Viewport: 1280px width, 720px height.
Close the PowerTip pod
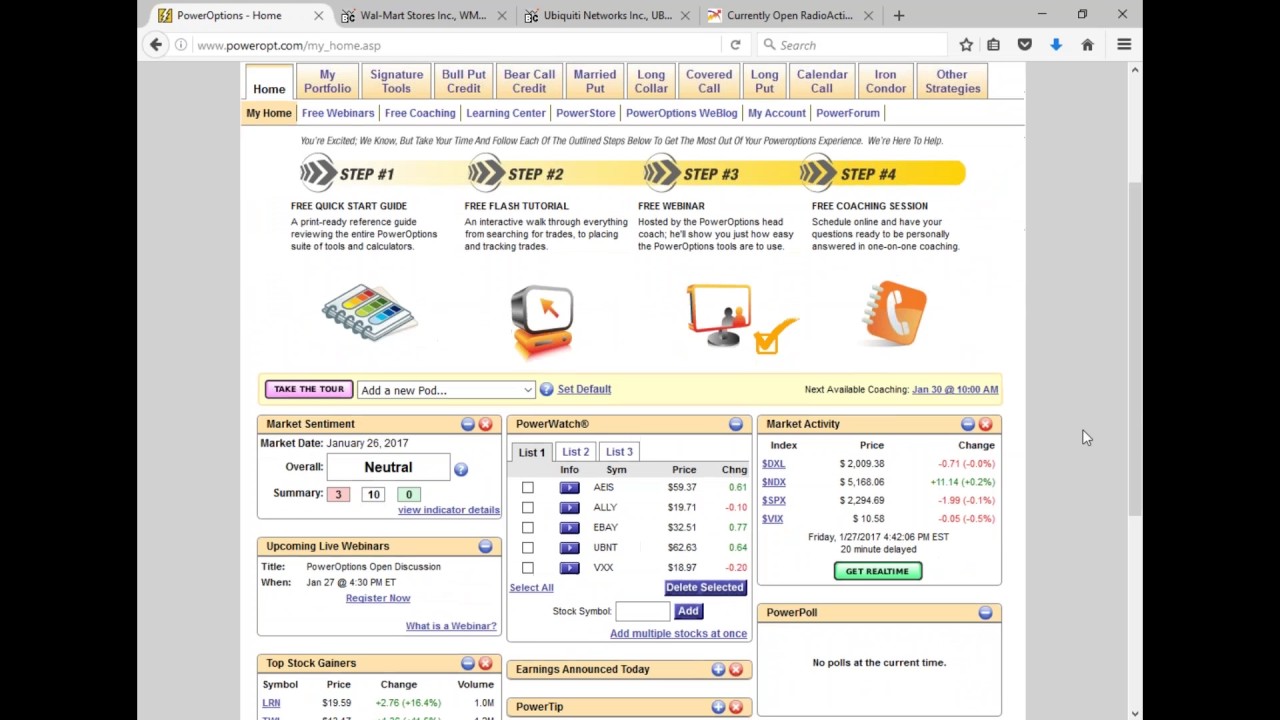coord(736,707)
